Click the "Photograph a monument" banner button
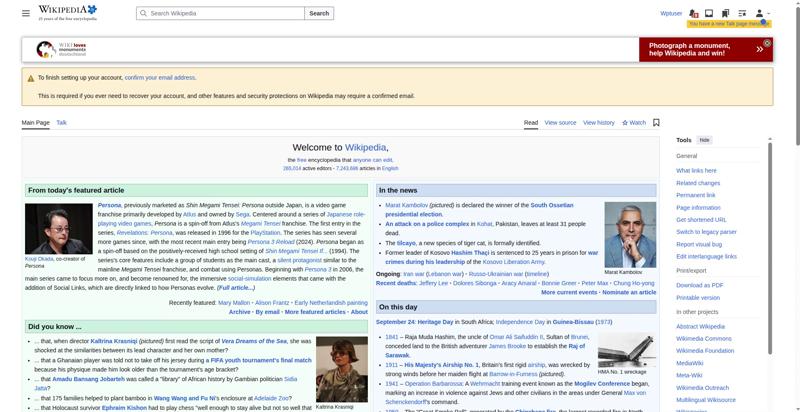Image resolution: width=800 pixels, height=412 pixels. click(x=706, y=49)
